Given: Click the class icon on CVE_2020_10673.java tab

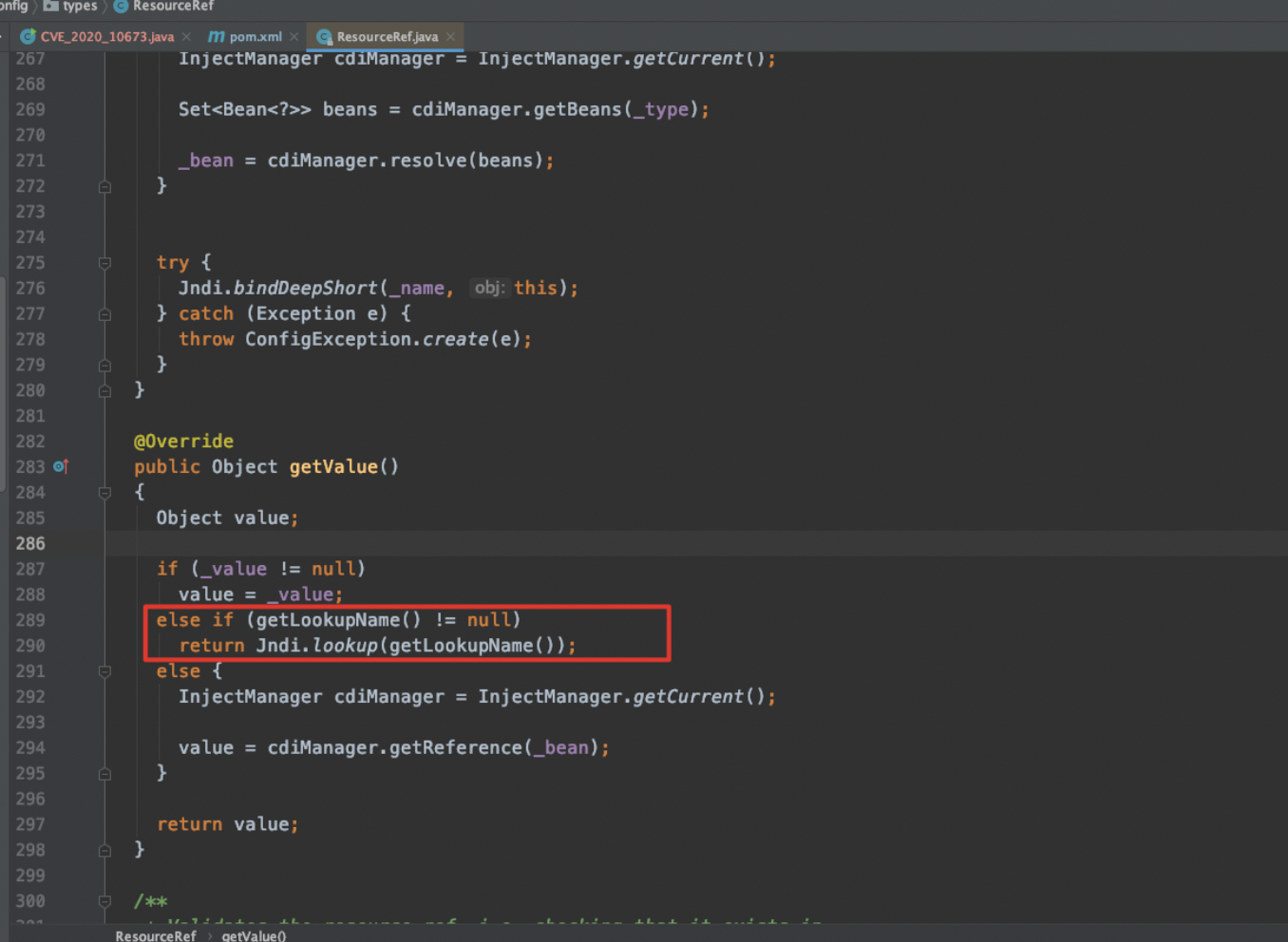Looking at the screenshot, I should pyautogui.click(x=28, y=37).
